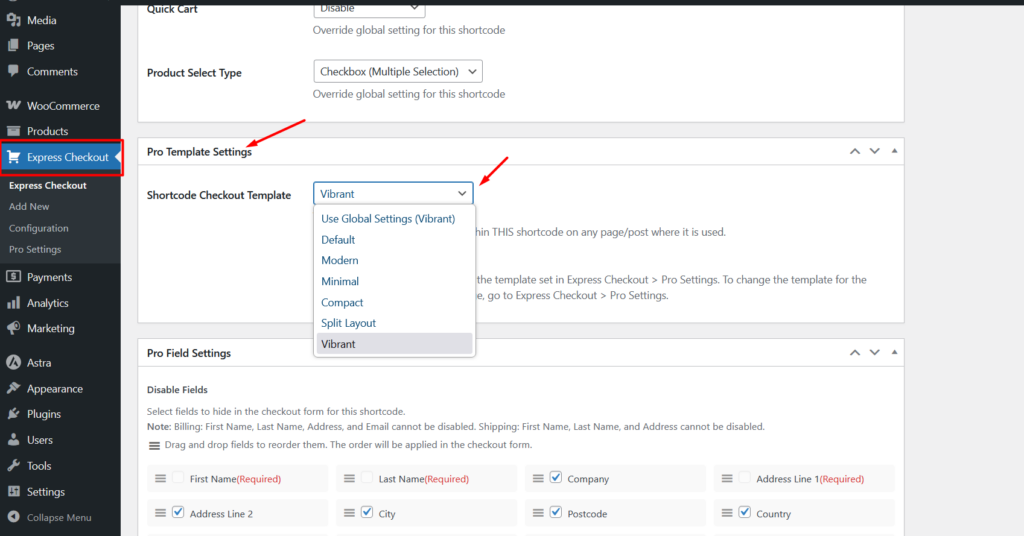Choose Minimal from the template list

340,282
